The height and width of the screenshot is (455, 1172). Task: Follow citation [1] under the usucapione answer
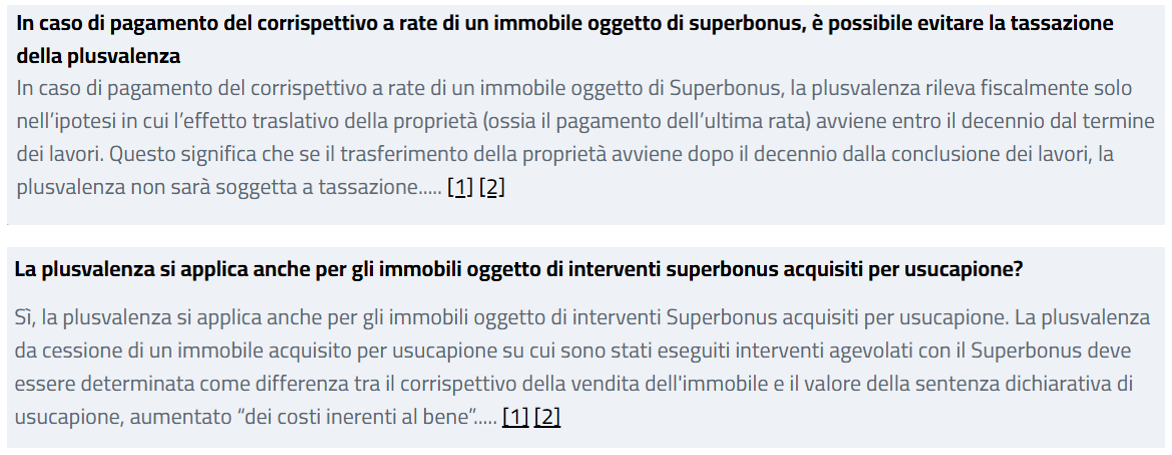[x=515, y=417]
